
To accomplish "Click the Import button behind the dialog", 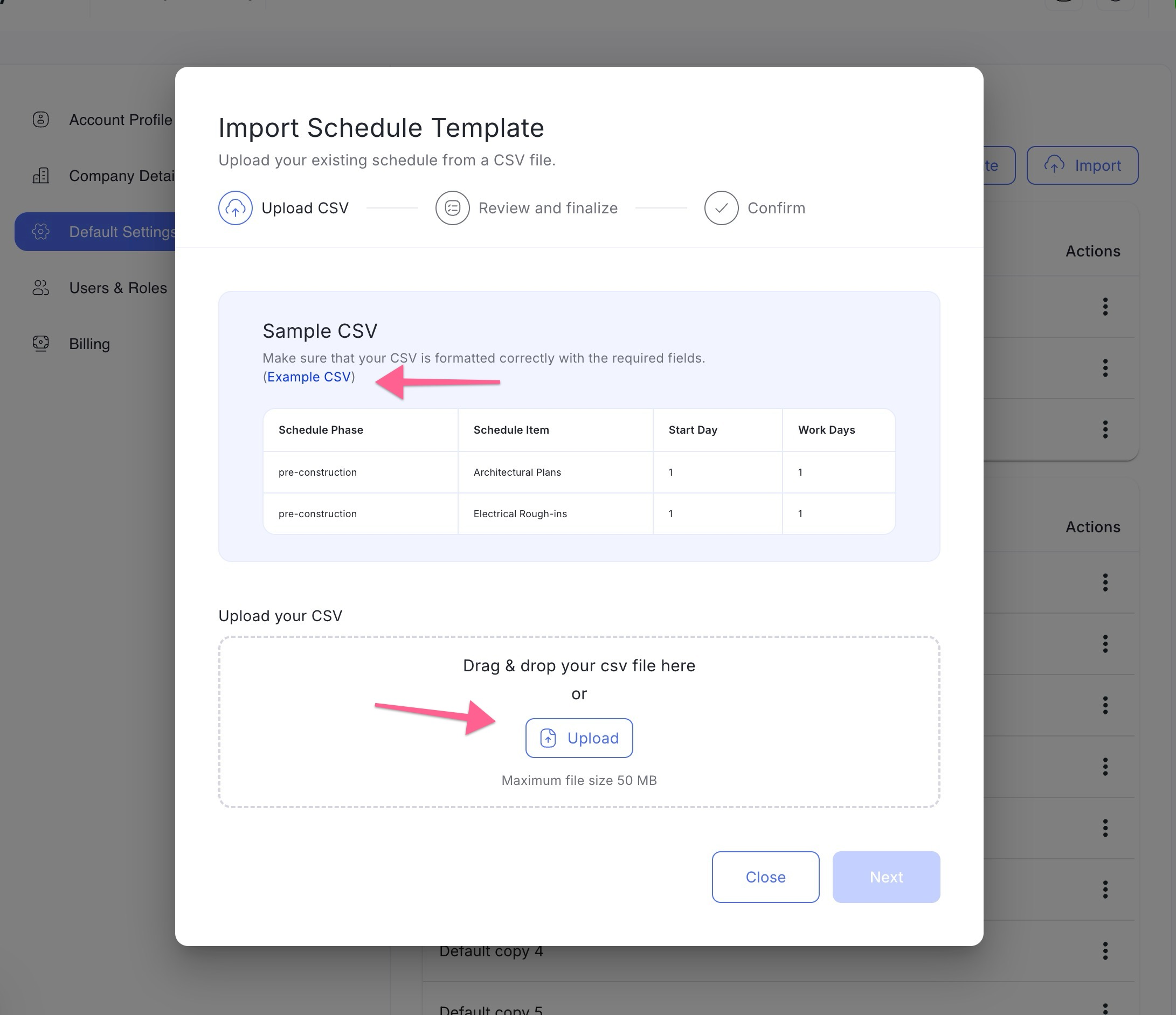I will point(1082,166).
